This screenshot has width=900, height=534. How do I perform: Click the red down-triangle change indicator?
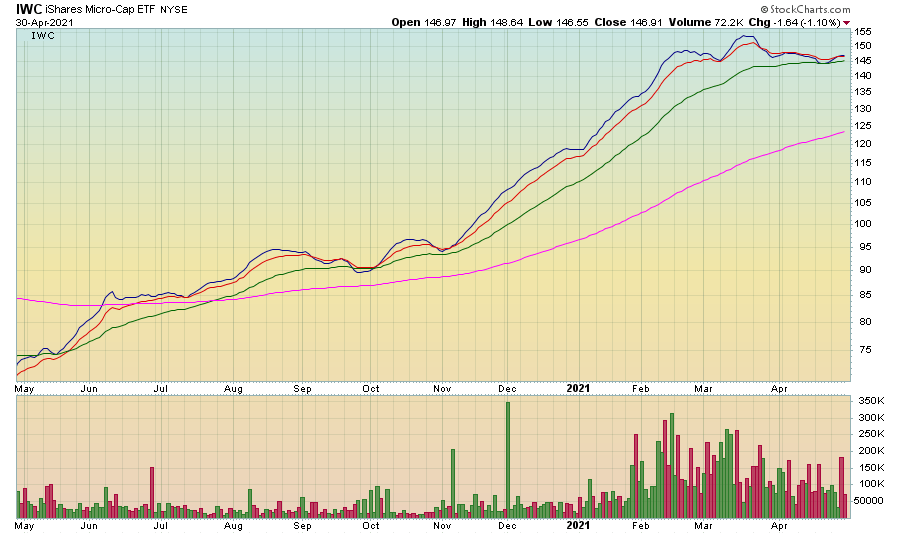click(847, 23)
